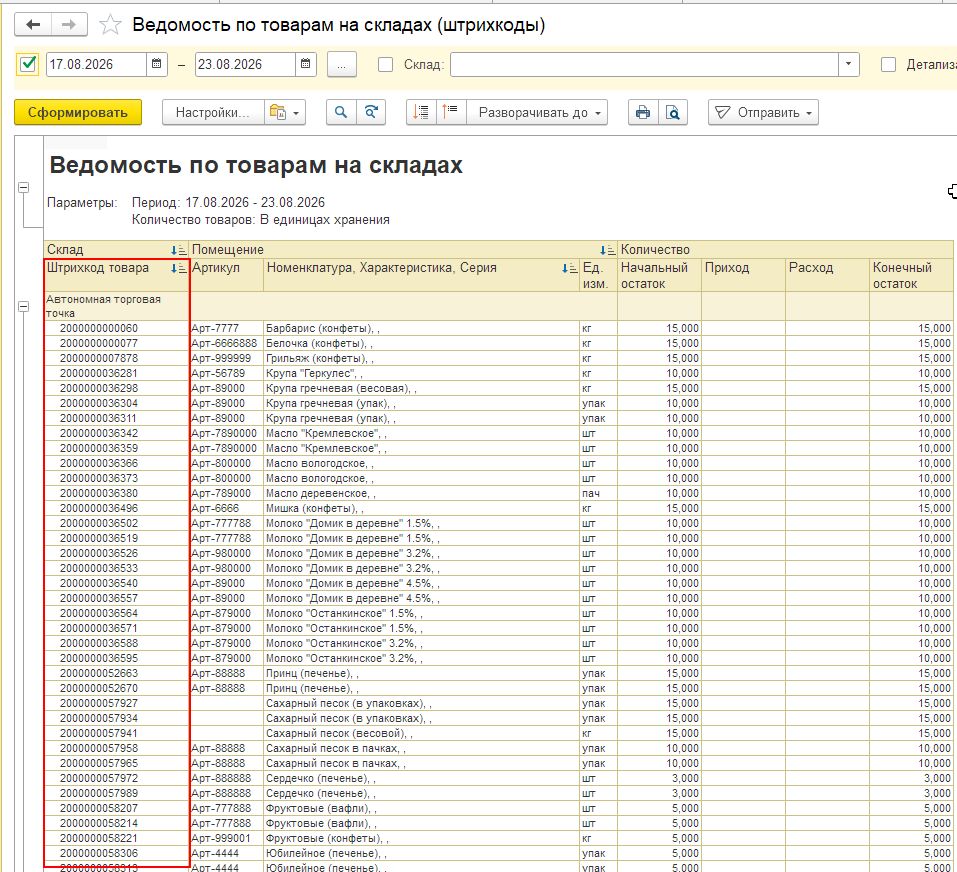Open report variants dropdown icon
Image resolution: width=957 pixels, height=872 pixels.
click(284, 112)
